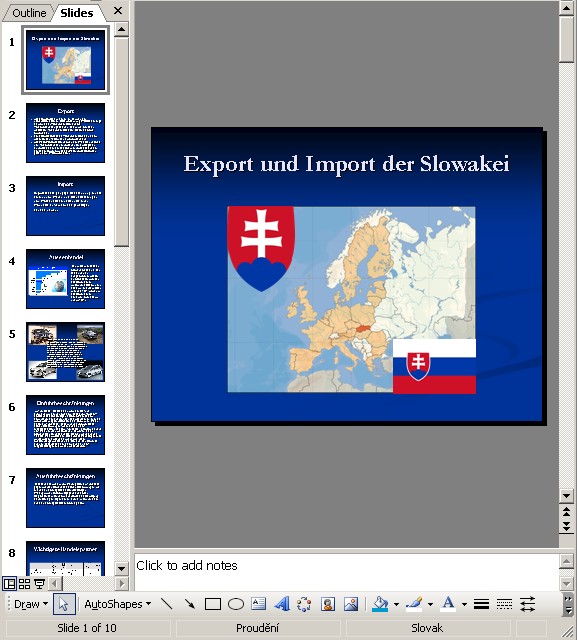Open Arrow Style options

tap(527, 604)
